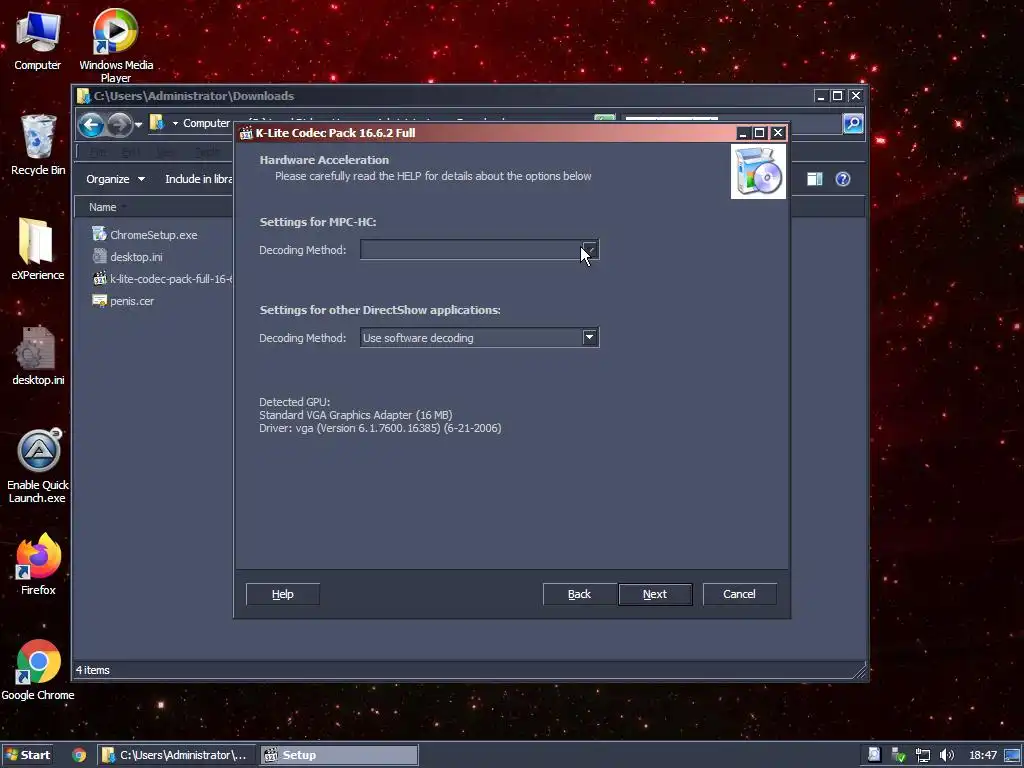Click the ChromeSetup.exe file icon

click(99, 234)
